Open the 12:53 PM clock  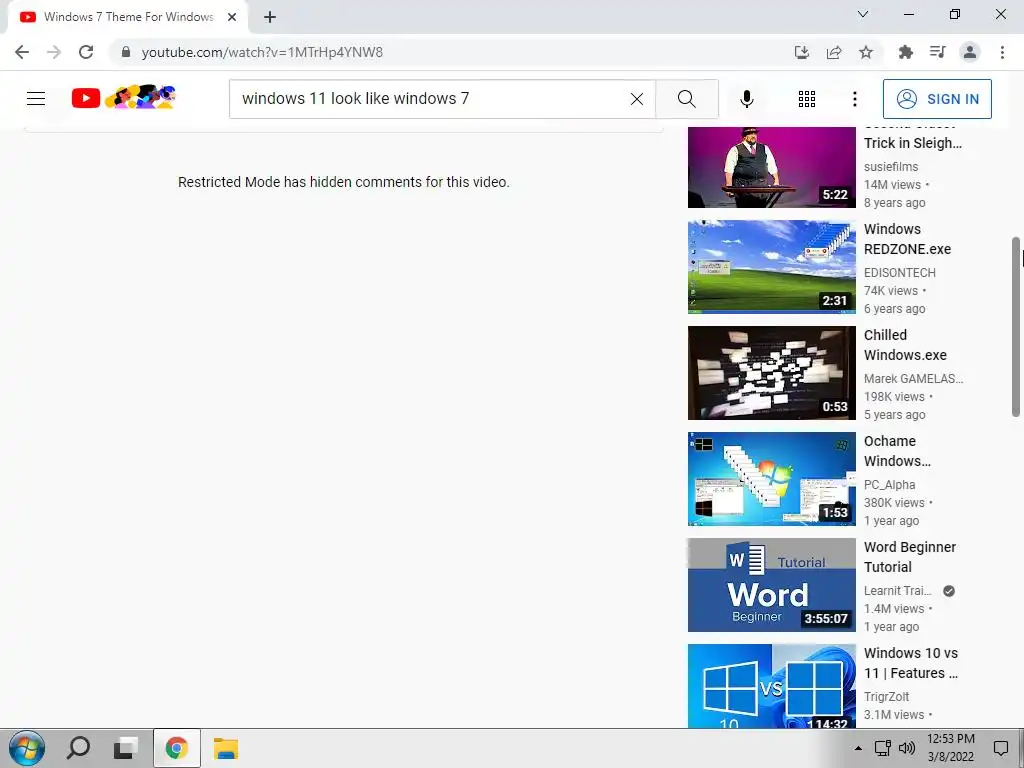[951, 748]
